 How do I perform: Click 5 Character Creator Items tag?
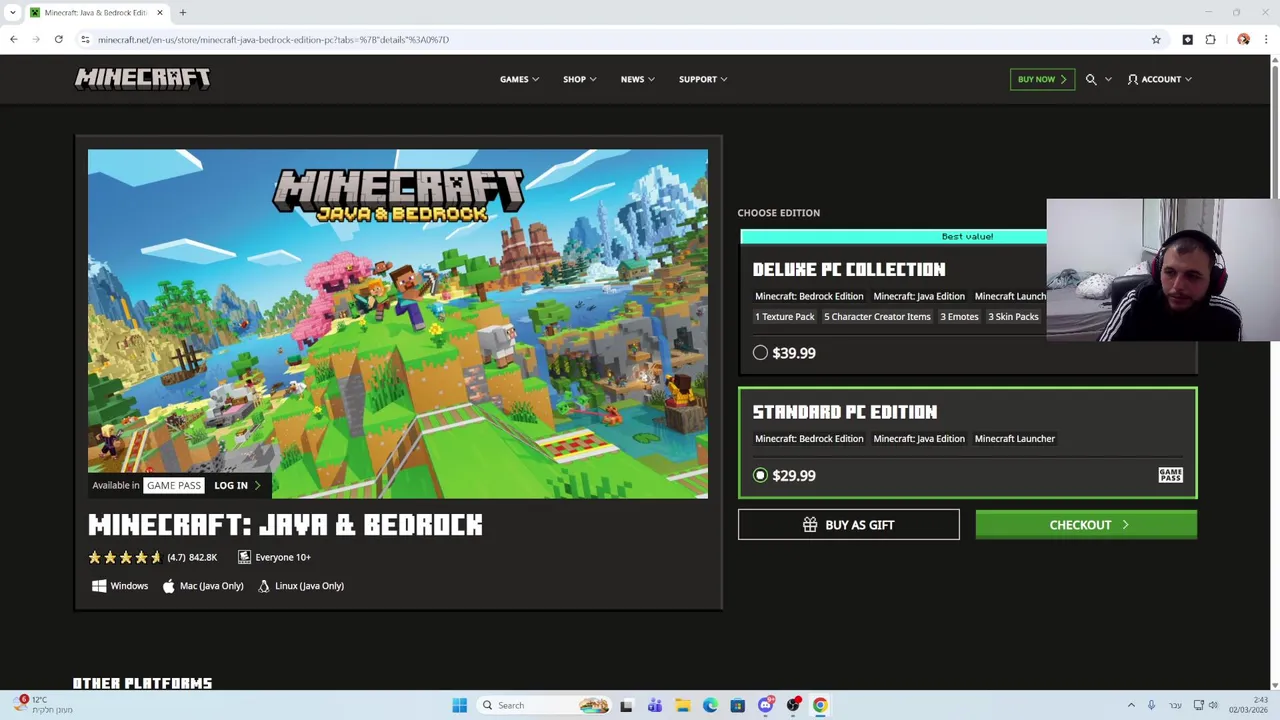(x=877, y=316)
